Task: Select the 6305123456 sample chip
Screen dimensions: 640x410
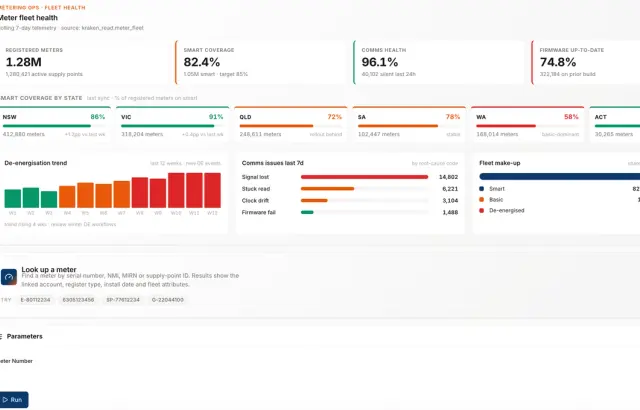Action: pyautogui.click(x=78, y=300)
